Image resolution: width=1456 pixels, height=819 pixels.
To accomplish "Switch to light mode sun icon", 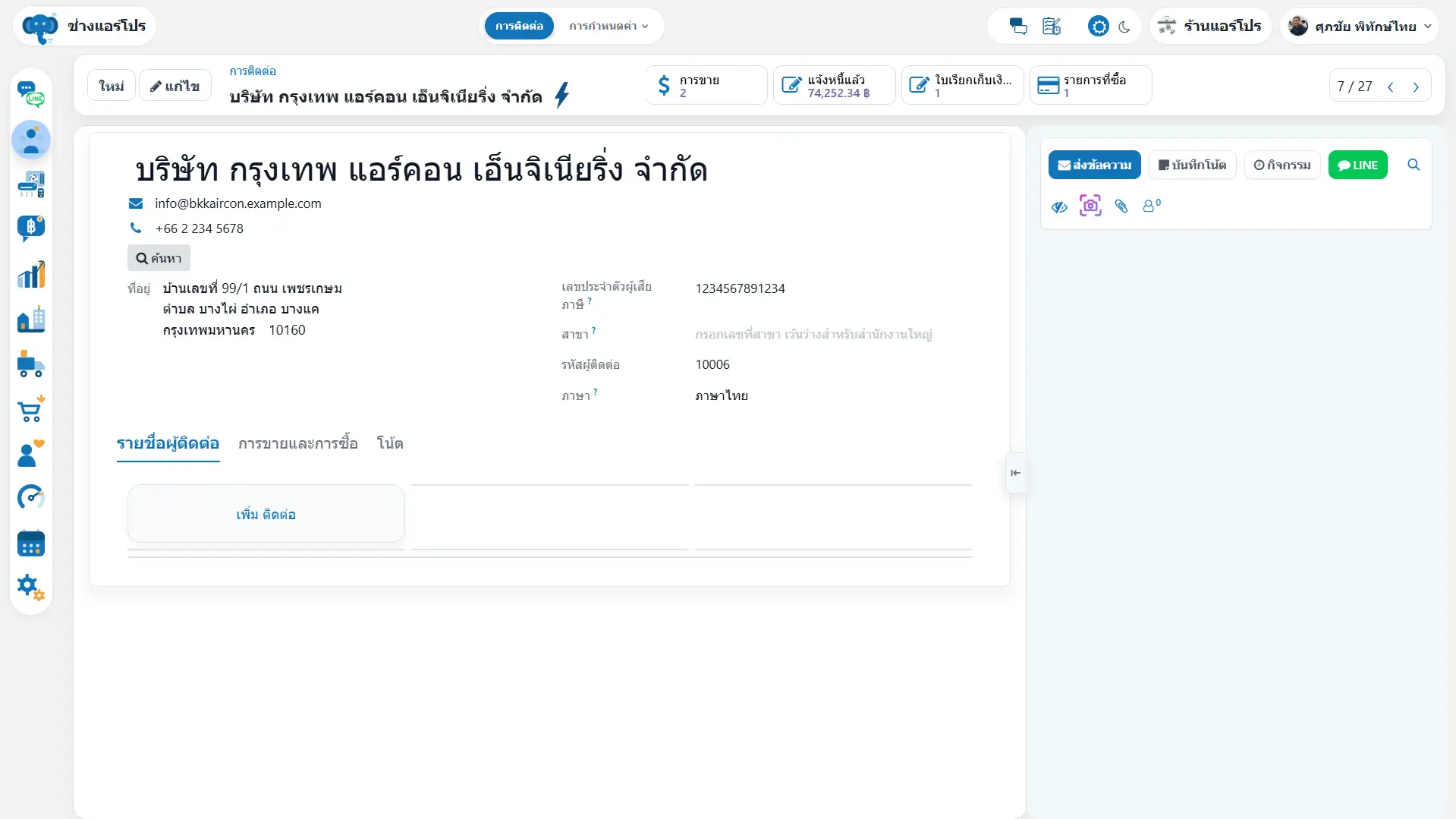I will pos(1098,27).
